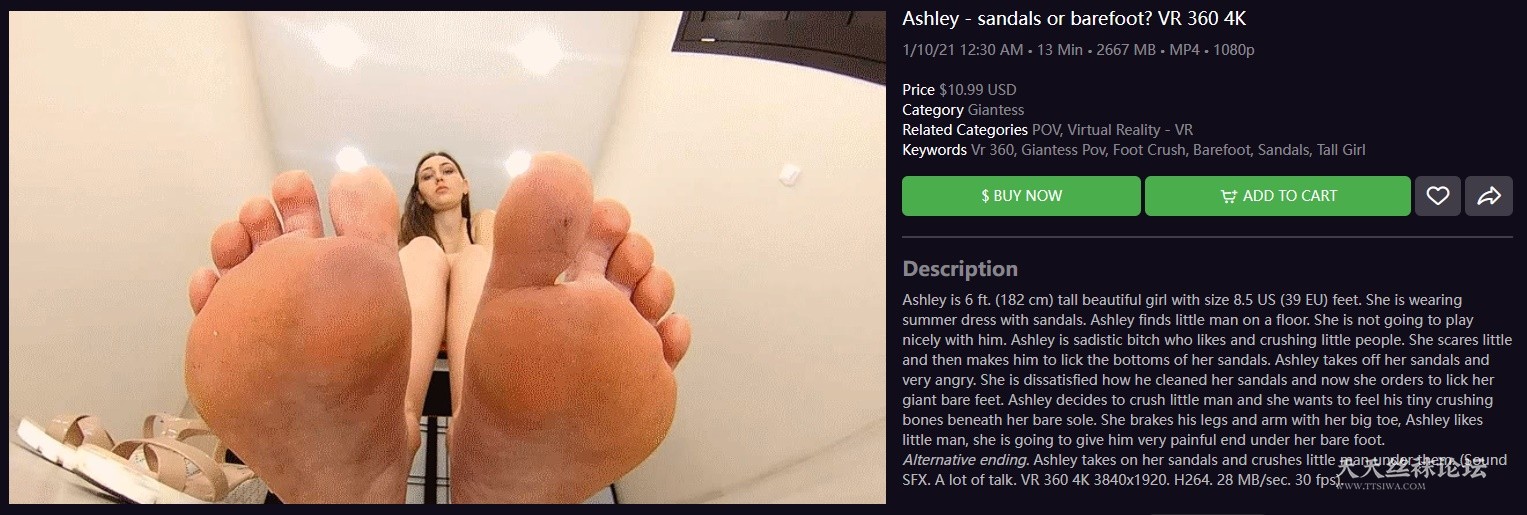Select the Tall Girl keyword
Image resolution: width=1527 pixels, height=515 pixels.
click(1341, 150)
